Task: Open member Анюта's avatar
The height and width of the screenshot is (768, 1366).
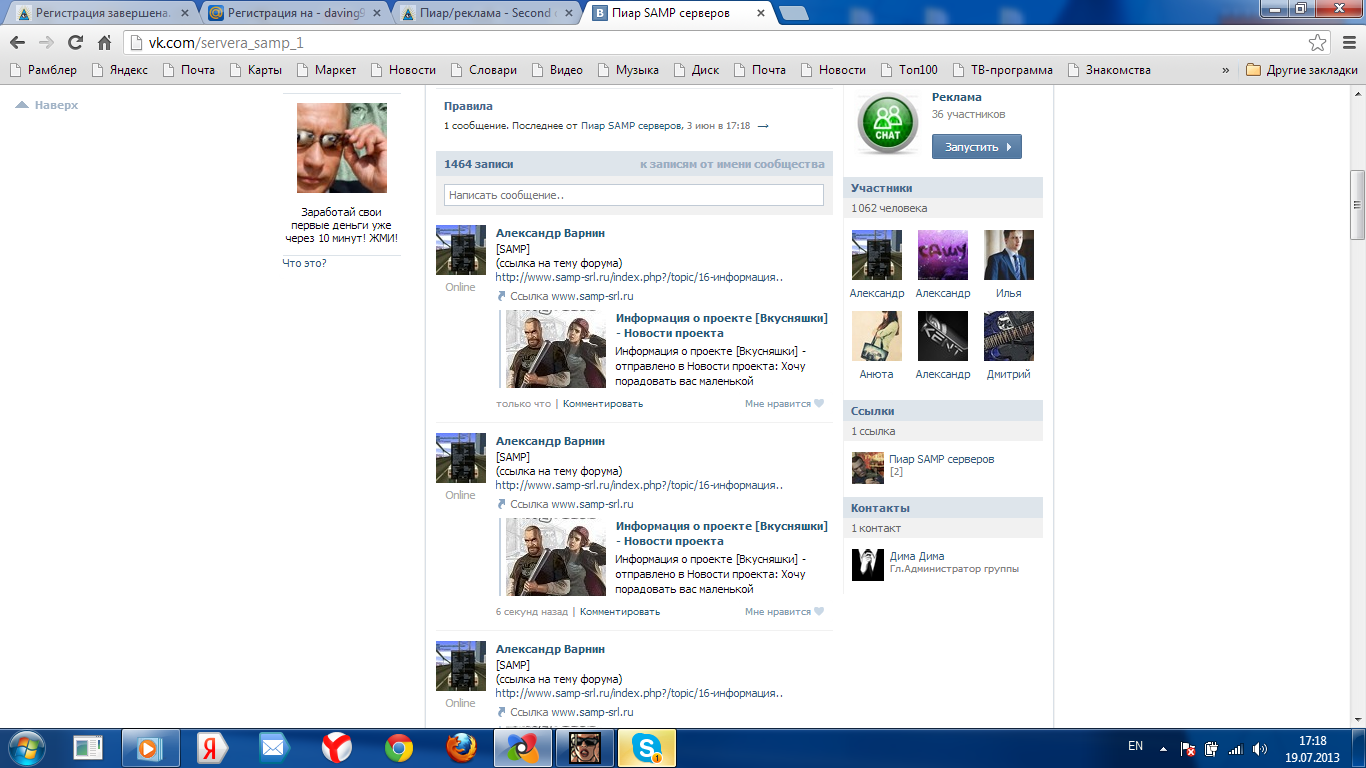Action: [x=877, y=336]
